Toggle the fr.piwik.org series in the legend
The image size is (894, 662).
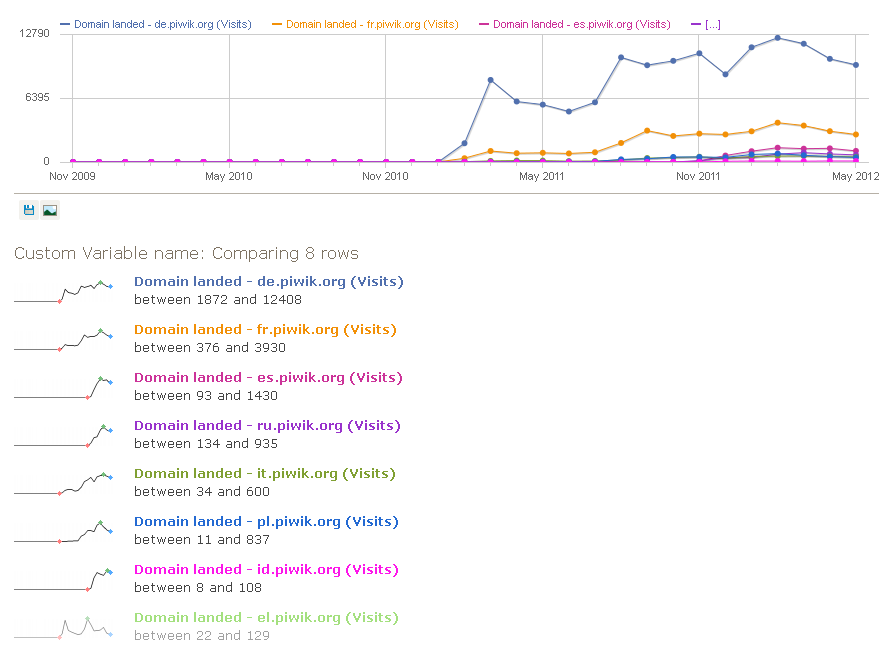(367, 24)
